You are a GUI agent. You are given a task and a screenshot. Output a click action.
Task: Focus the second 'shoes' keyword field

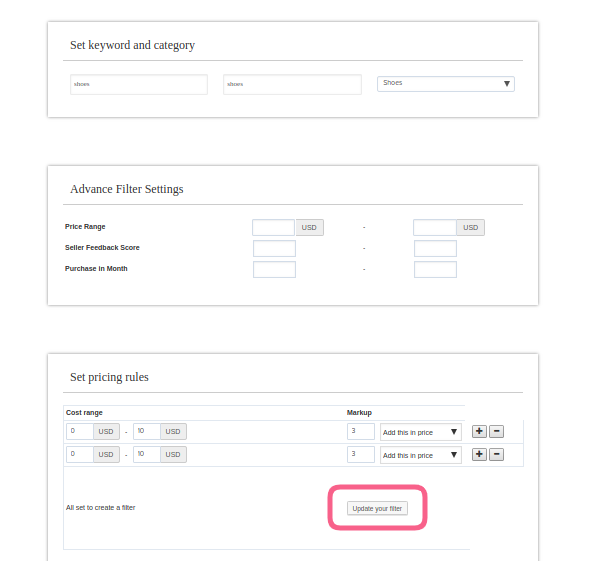point(291,85)
